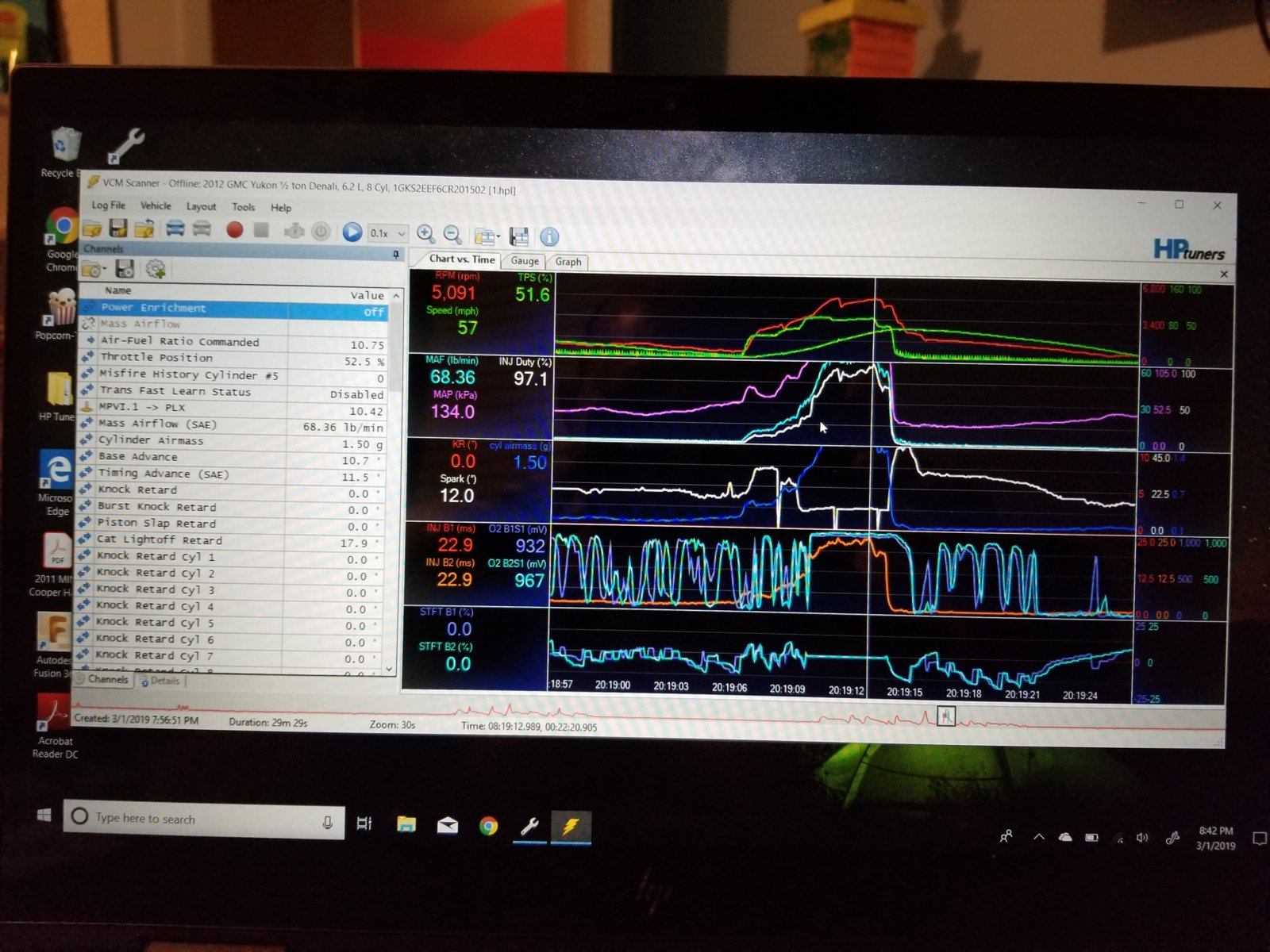Image resolution: width=1270 pixels, height=952 pixels.
Task: Switch to the Graph tab
Action: (568, 262)
